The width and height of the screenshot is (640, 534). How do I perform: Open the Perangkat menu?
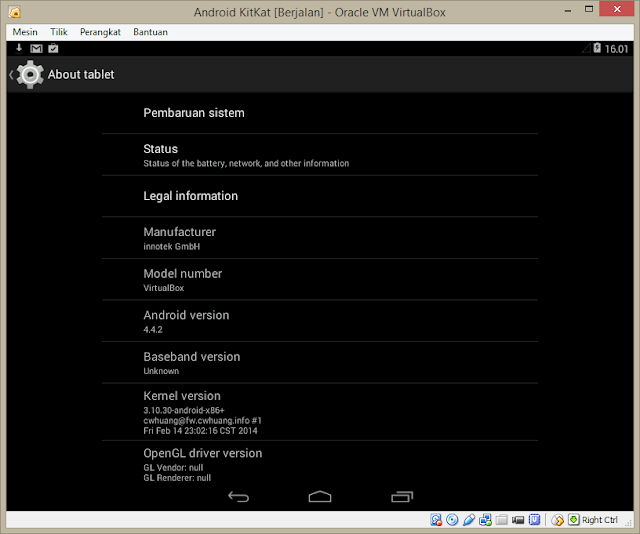coord(100,32)
